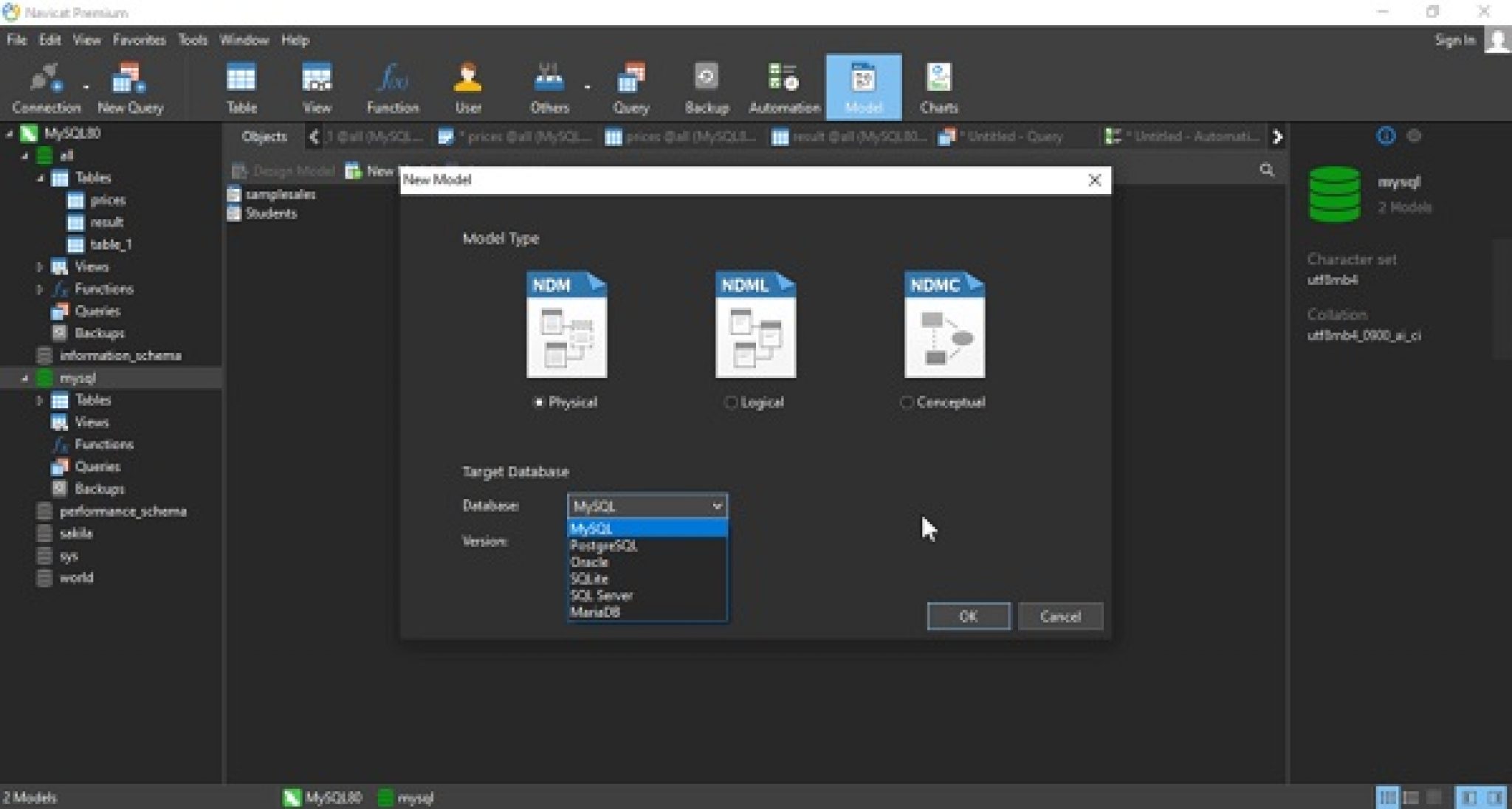Select the Physical model type radio

(x=539, y=402)
